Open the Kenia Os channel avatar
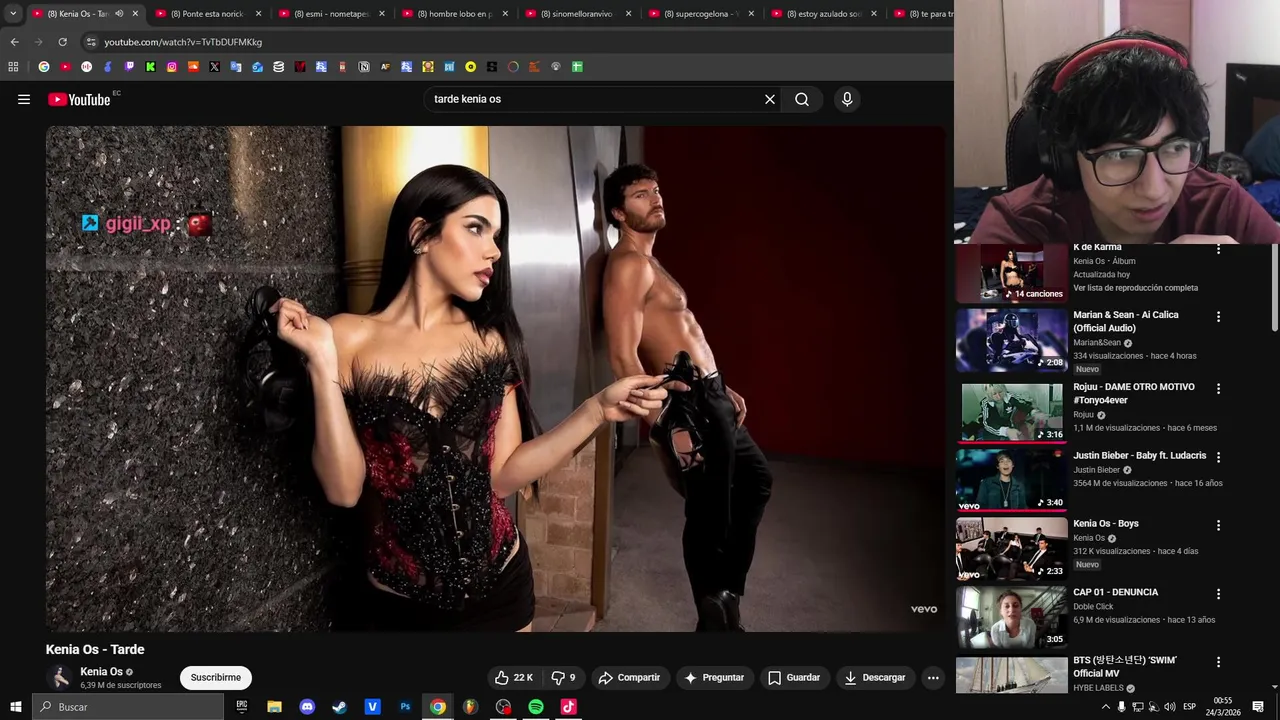 [60, 677]
